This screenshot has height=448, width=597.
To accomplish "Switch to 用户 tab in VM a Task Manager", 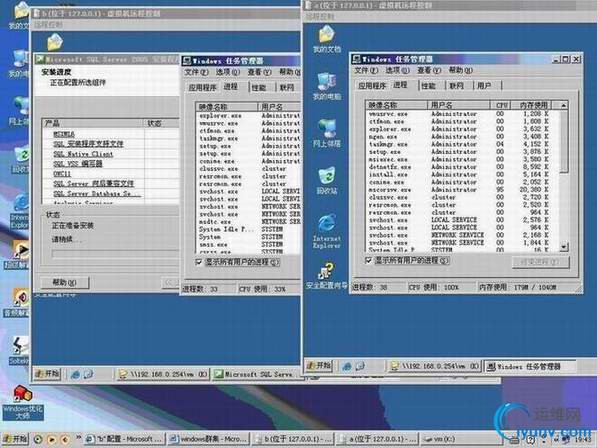I will (484, 86).
